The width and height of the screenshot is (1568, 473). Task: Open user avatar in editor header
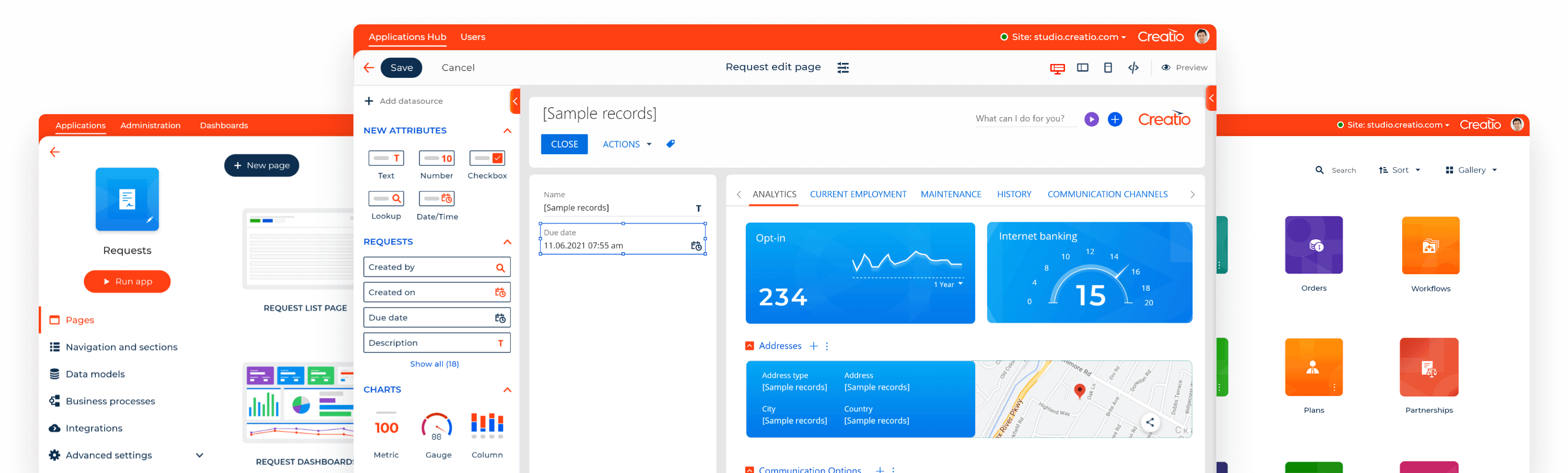(x=1201, y=36)
